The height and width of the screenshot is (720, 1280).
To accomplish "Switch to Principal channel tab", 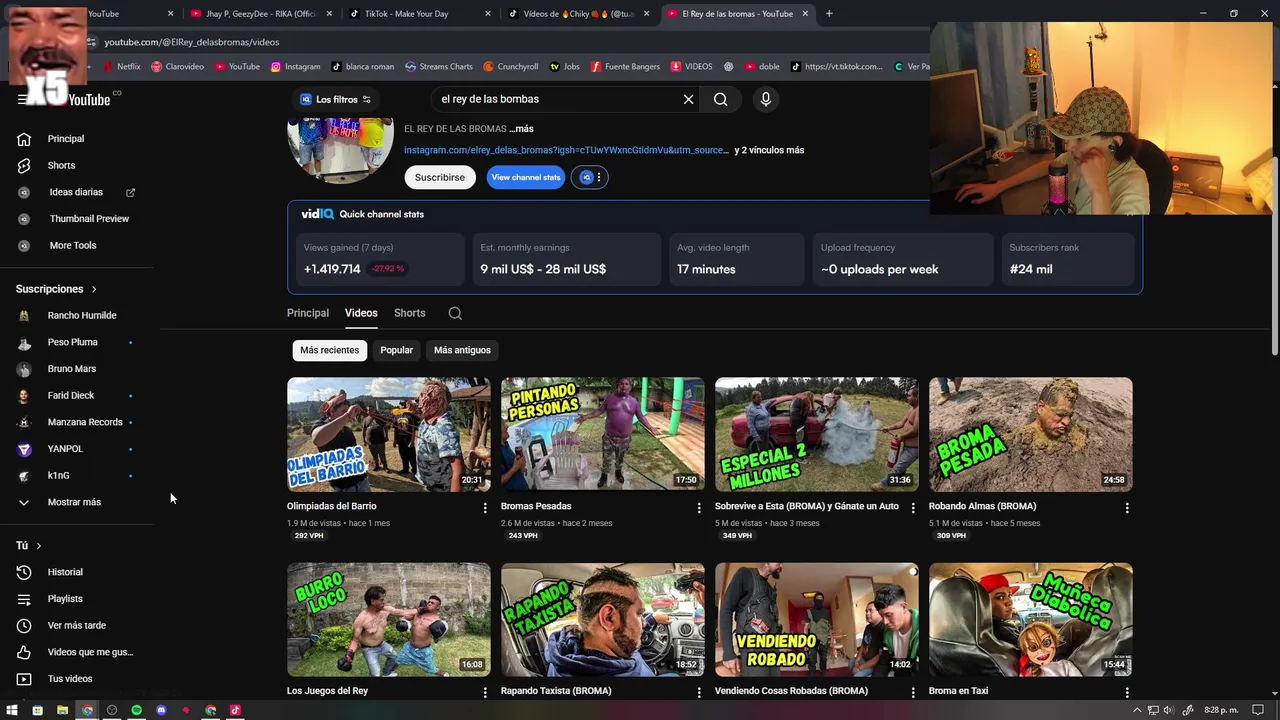I will coord(308,313).
